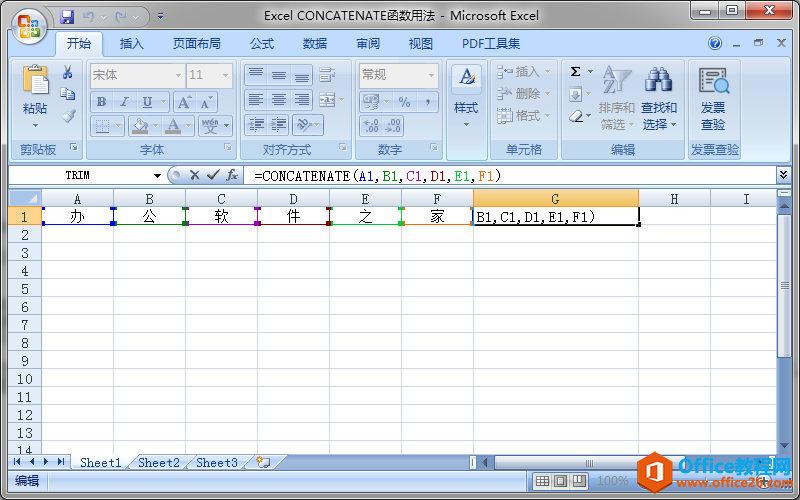The width and height of the screenshot is (800, 500).
Task: Customize the Quick Access Toolbar dropdown
Action: click(x=160, y=17)
